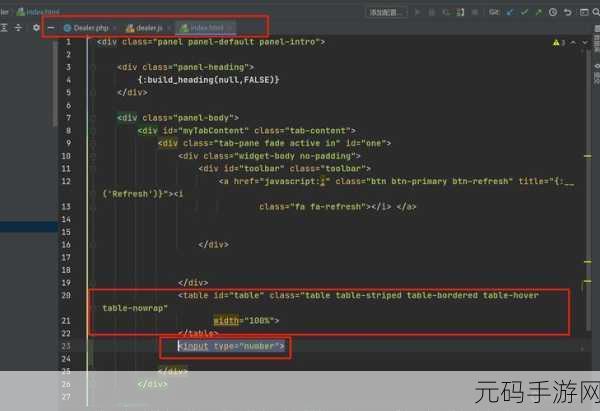The height and width of the screenshot is (411, 600).
Task: Click Git push arrow icon
Action: [x=538, y=12]
